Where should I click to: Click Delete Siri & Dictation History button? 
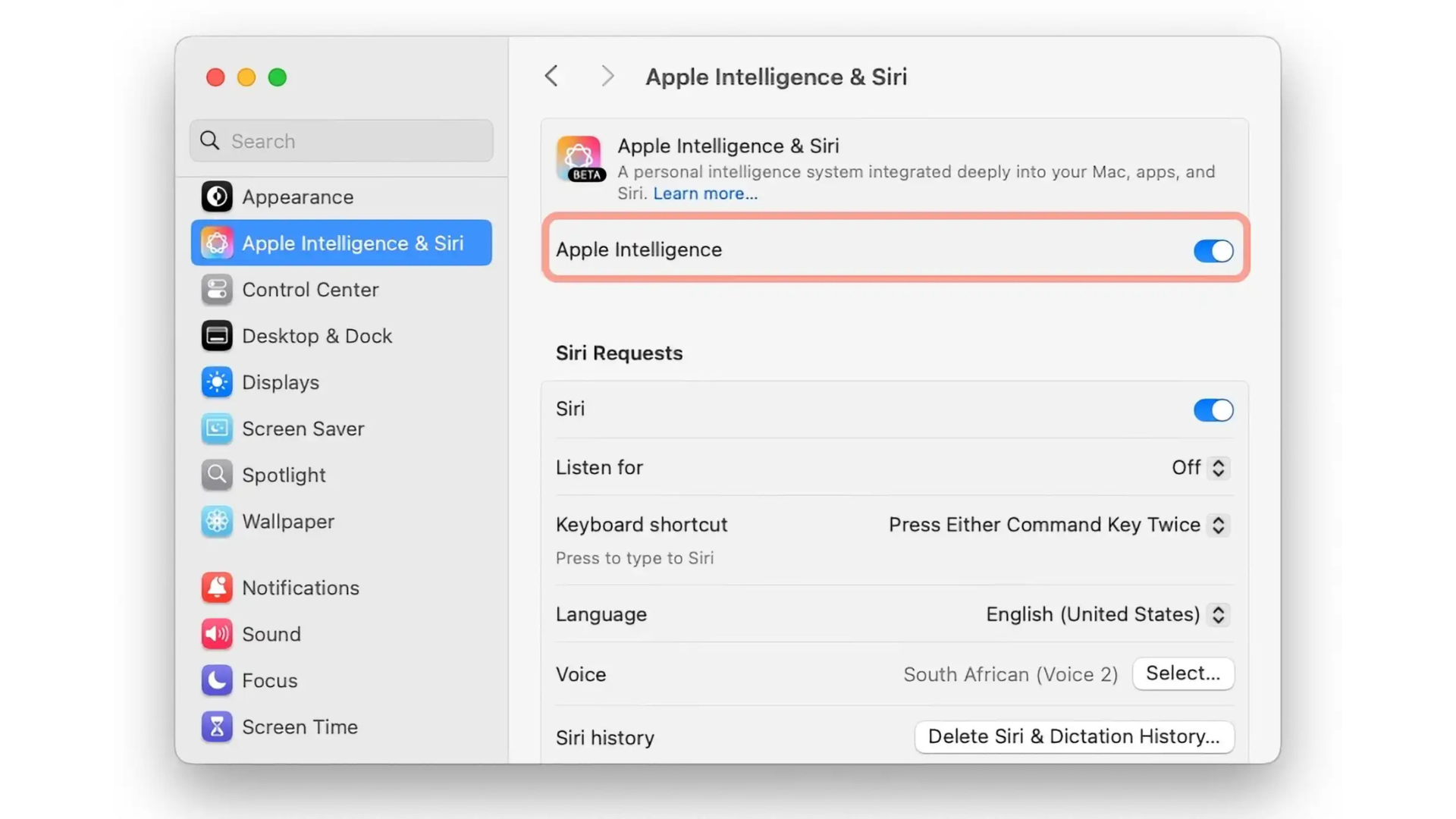click(1073, 736)
